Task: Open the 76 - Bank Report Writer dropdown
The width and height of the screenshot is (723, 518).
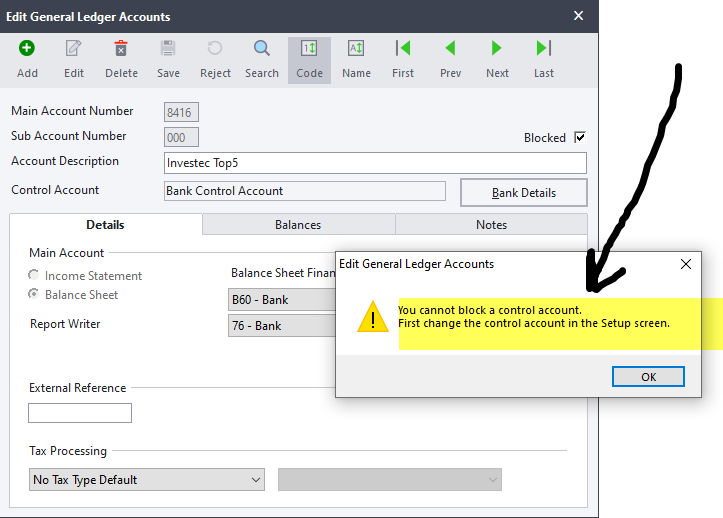Action: pos(282,326)
